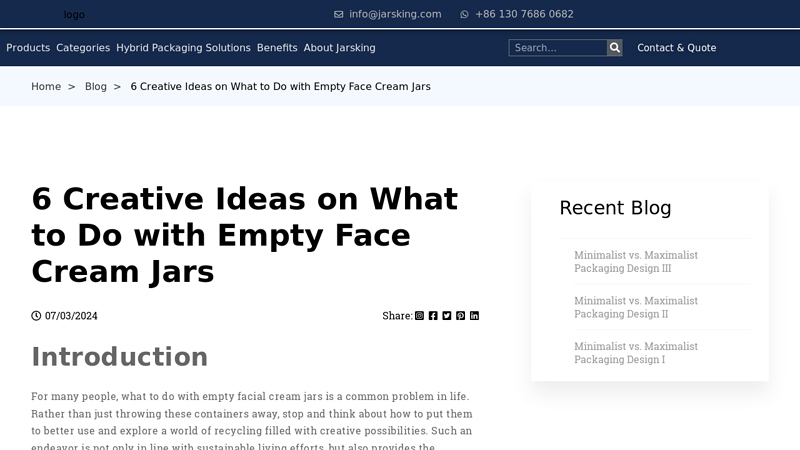The image size is (800, 450).
Task: Focus the Search input field
Action: tap(558, 47)
